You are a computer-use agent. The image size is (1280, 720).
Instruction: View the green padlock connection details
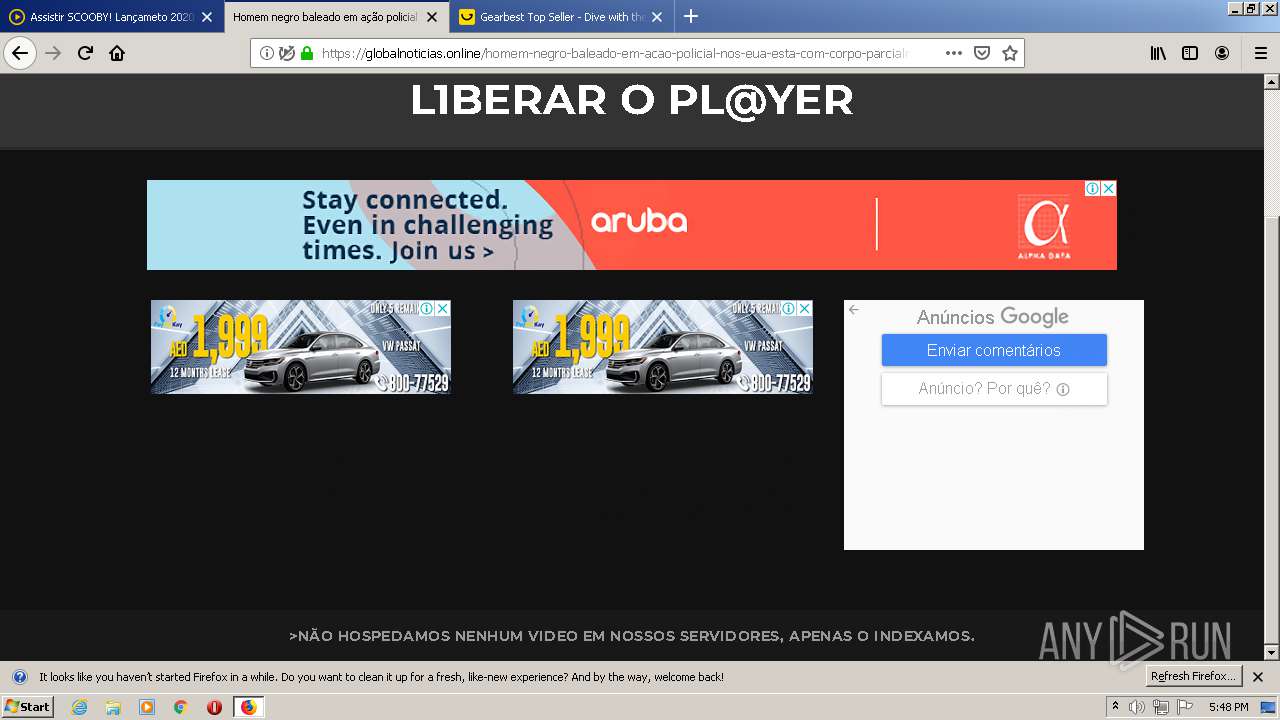[307, 53]
